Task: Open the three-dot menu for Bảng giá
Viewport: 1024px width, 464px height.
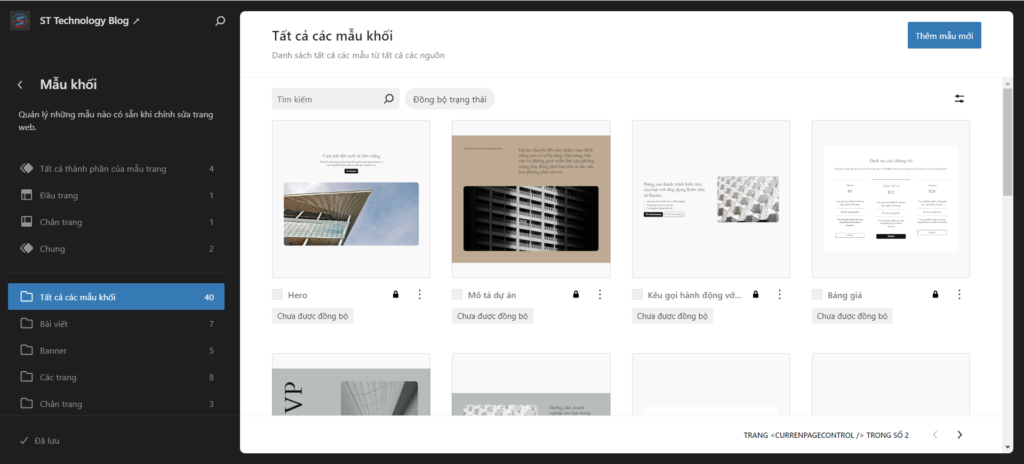Action: [x=959, y=295]
